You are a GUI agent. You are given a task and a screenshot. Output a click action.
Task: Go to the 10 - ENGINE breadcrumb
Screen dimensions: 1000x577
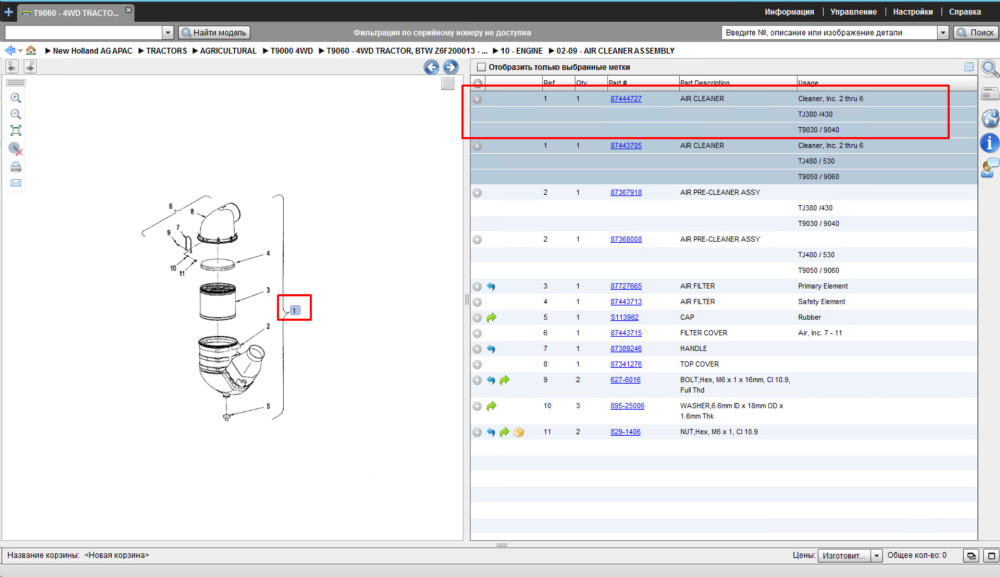pos(521,51)
